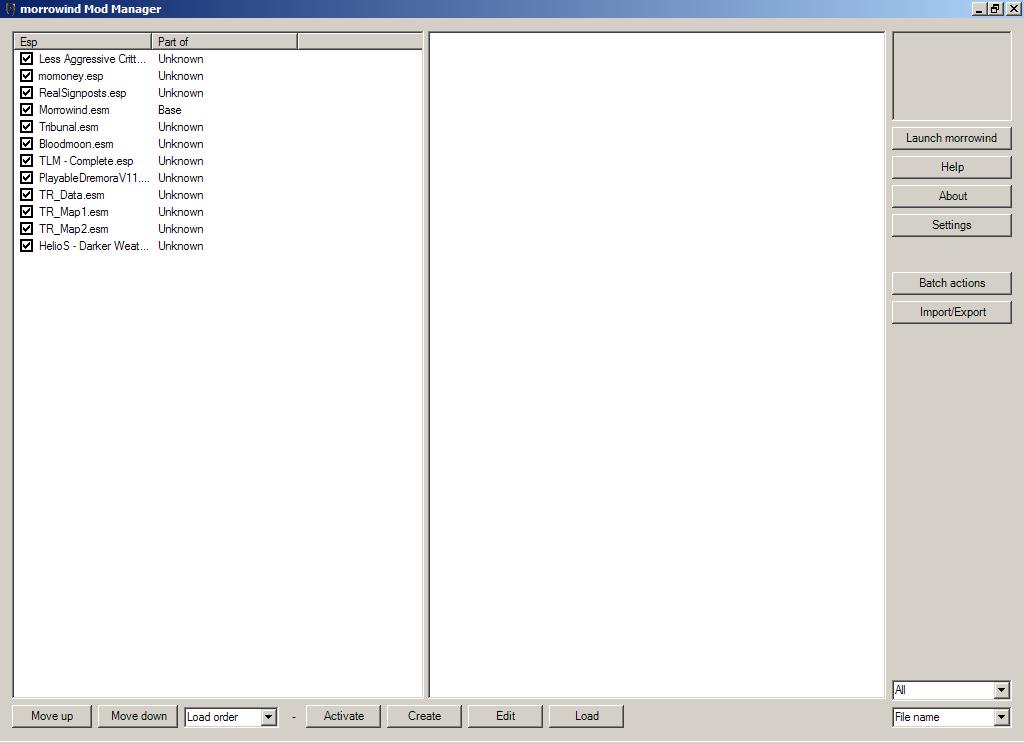Click the app icon in title bar

pos(10,9)
